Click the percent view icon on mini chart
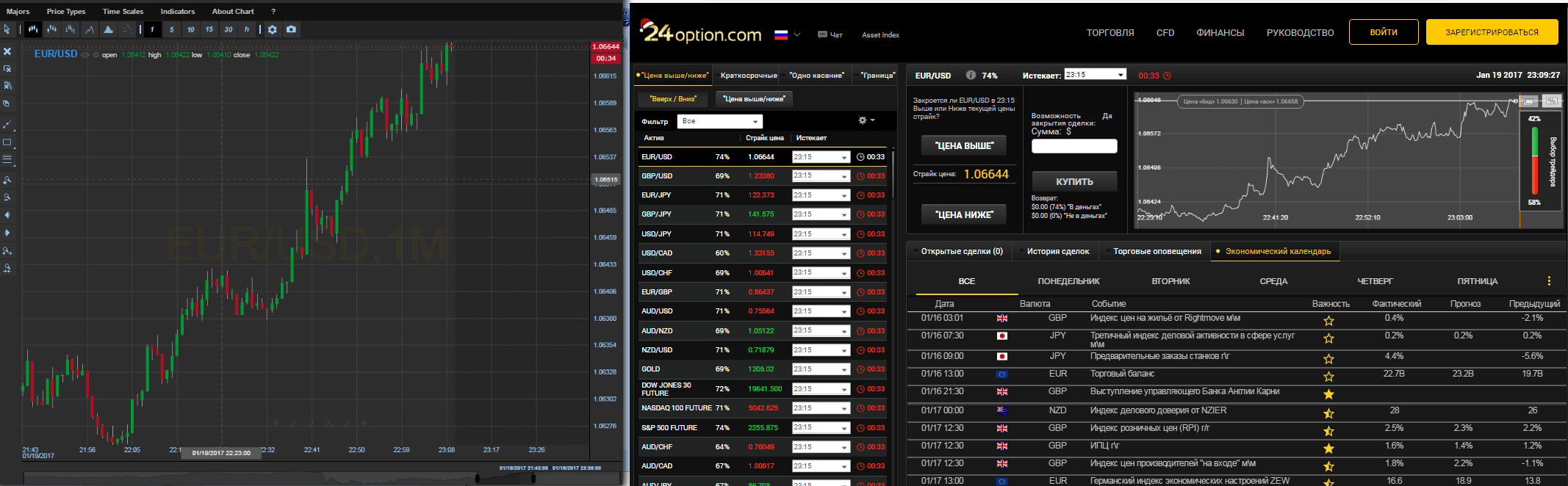The image size is (1568, 486). coord(1551,101)
